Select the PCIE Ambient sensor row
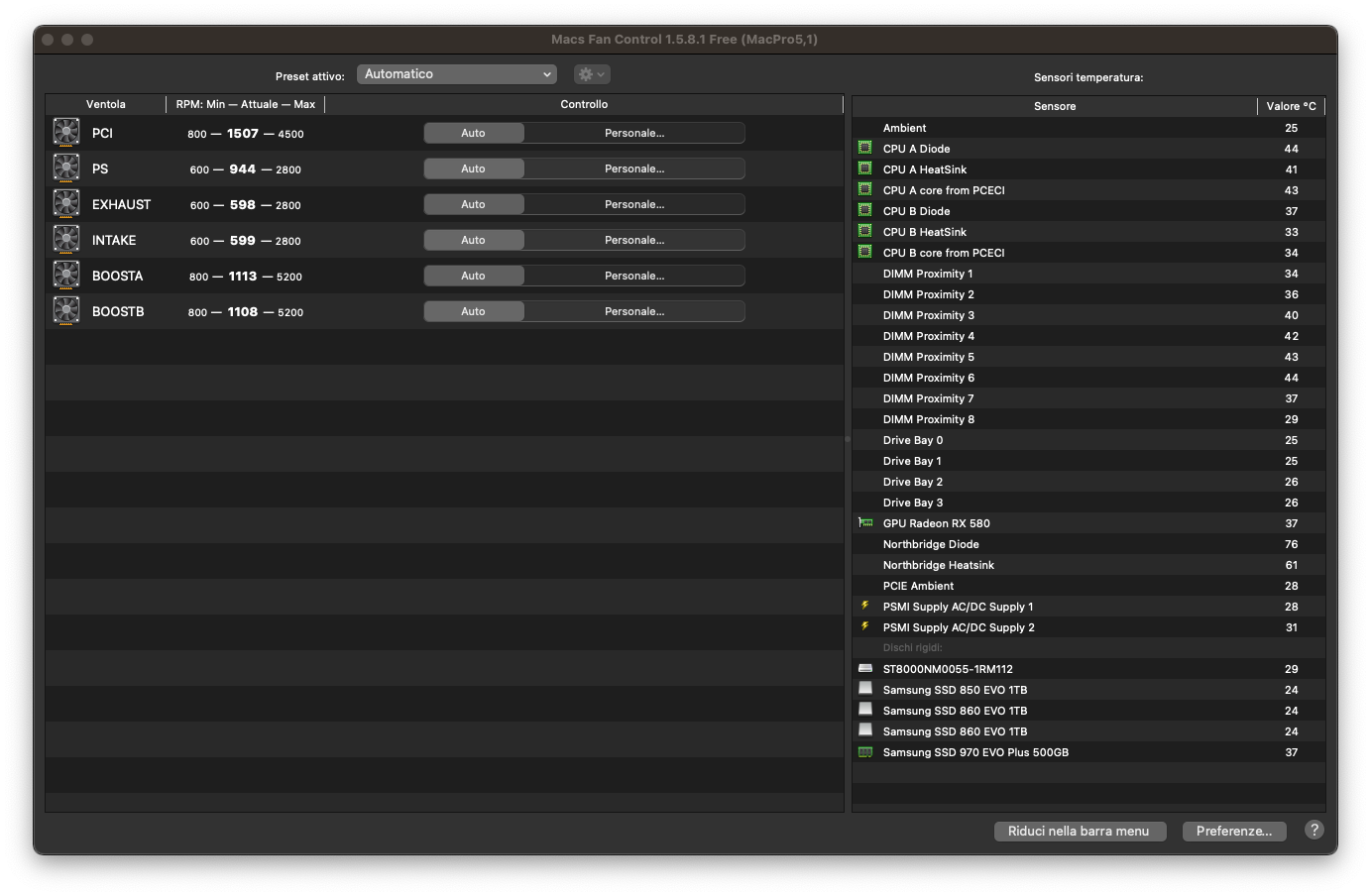The width and height of the screenshot is (1371, 896). click(1088, 586)
